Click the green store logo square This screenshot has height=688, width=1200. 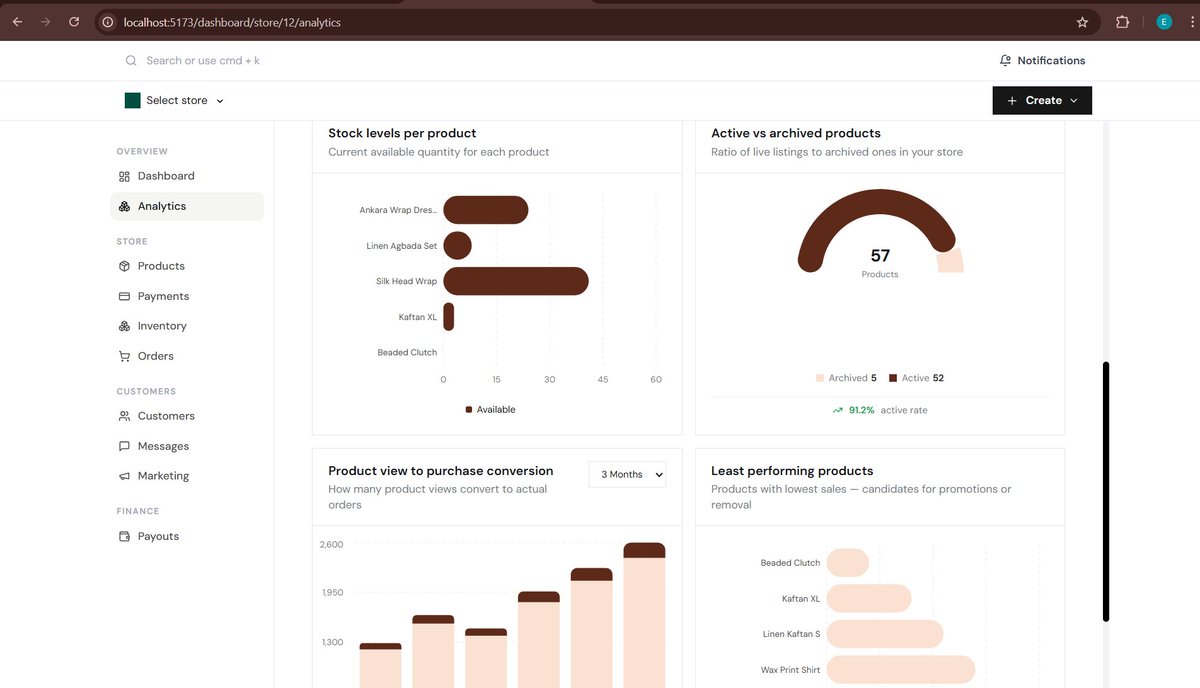[x=132, y=101]
